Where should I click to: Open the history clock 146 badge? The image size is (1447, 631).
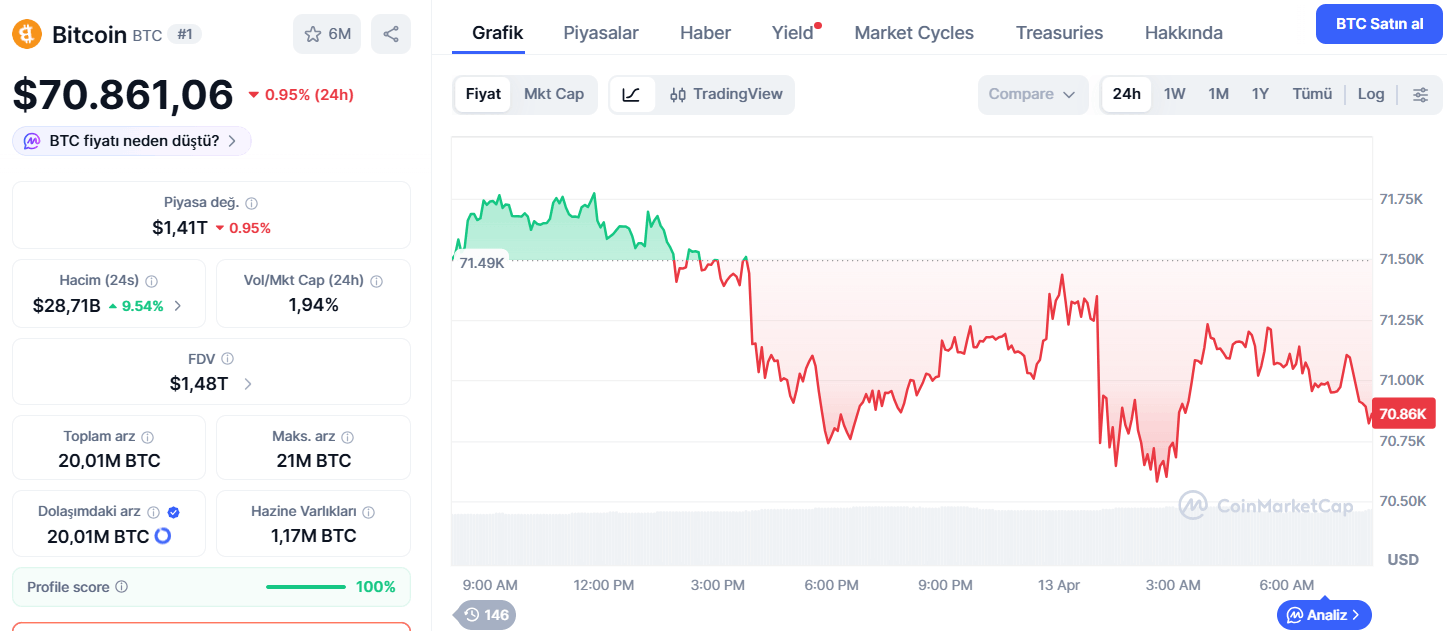(x=486, y=615)
